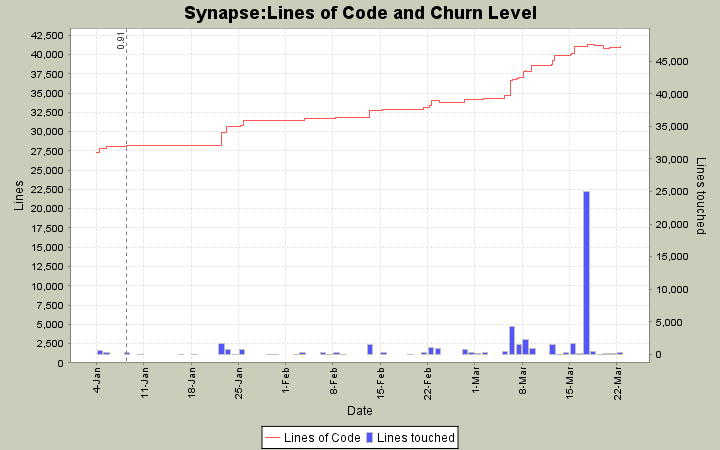This screenshot has height=450, width=720.
Task: Click the 'Date' x-axis title
Action: point(360,411)
